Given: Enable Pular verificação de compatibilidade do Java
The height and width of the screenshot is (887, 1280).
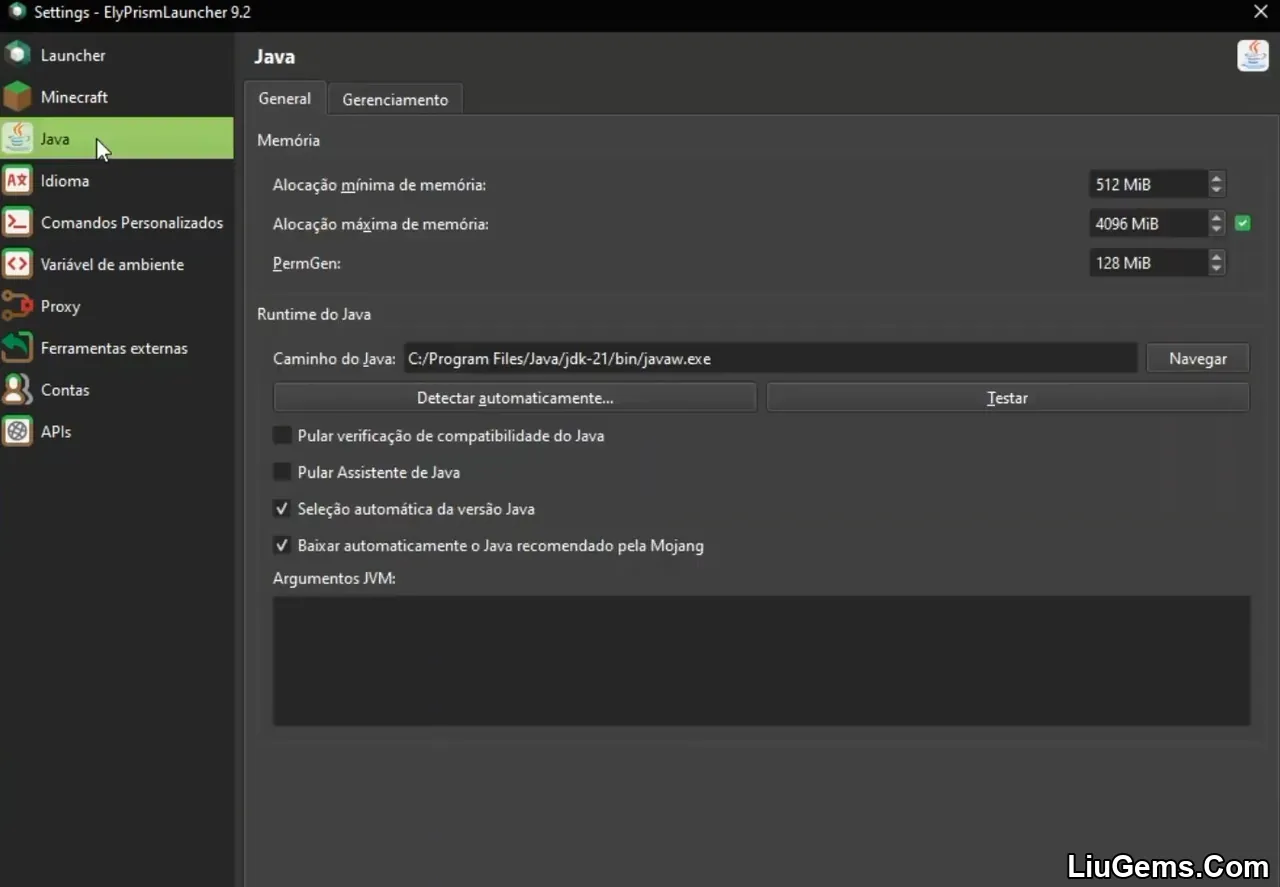Looking at the screenshot, I should 282,436.
